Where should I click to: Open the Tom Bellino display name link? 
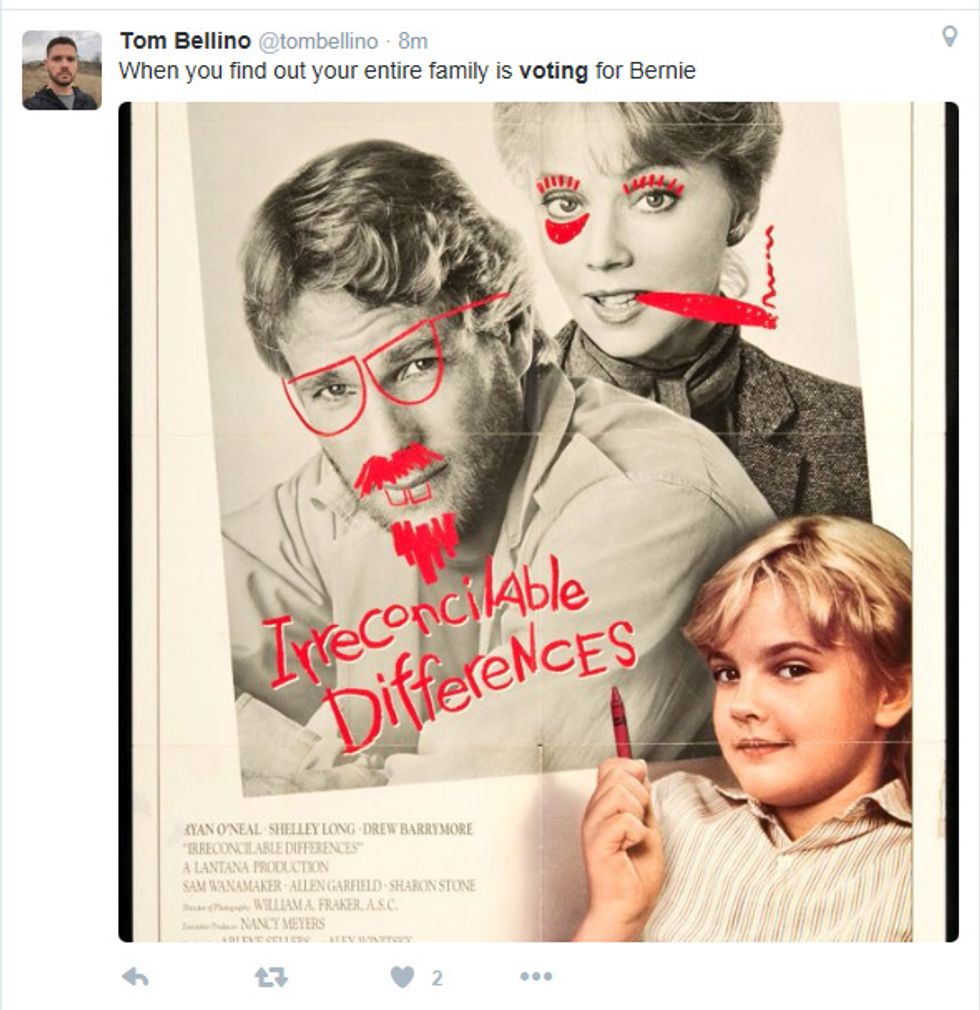[186, 41]
